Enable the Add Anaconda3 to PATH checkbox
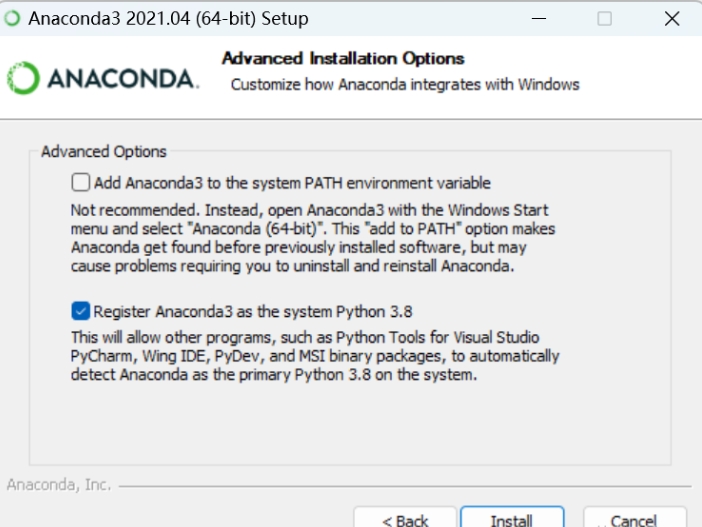702x527 pixels. pyautogui.click(x=81, y=183)
